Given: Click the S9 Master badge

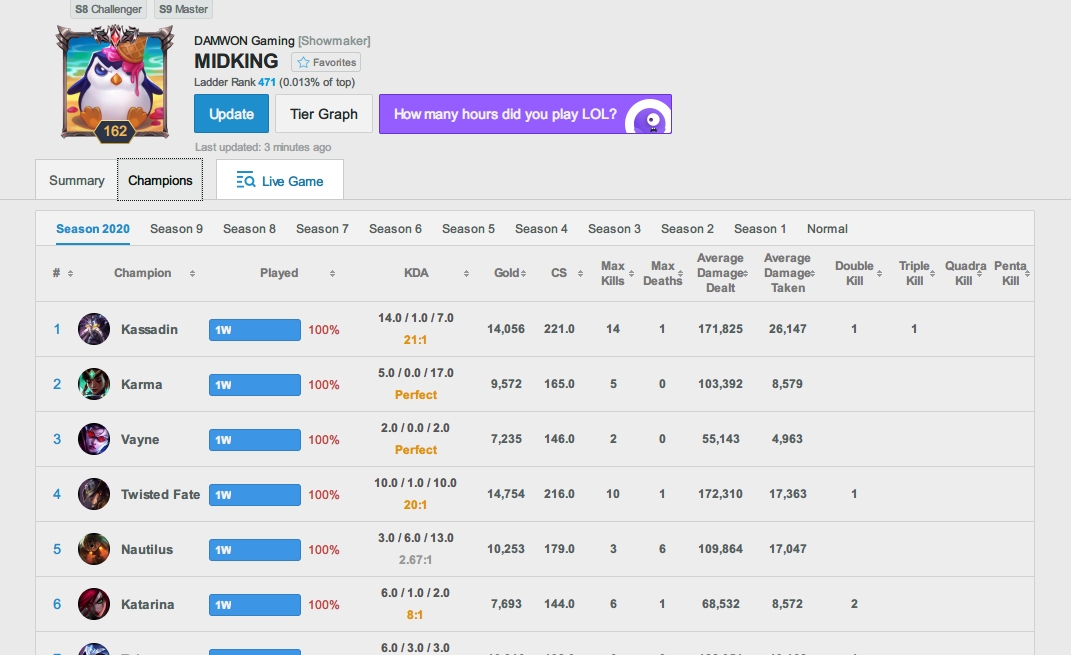Looking at the screenshot, I should click(183, 9).
